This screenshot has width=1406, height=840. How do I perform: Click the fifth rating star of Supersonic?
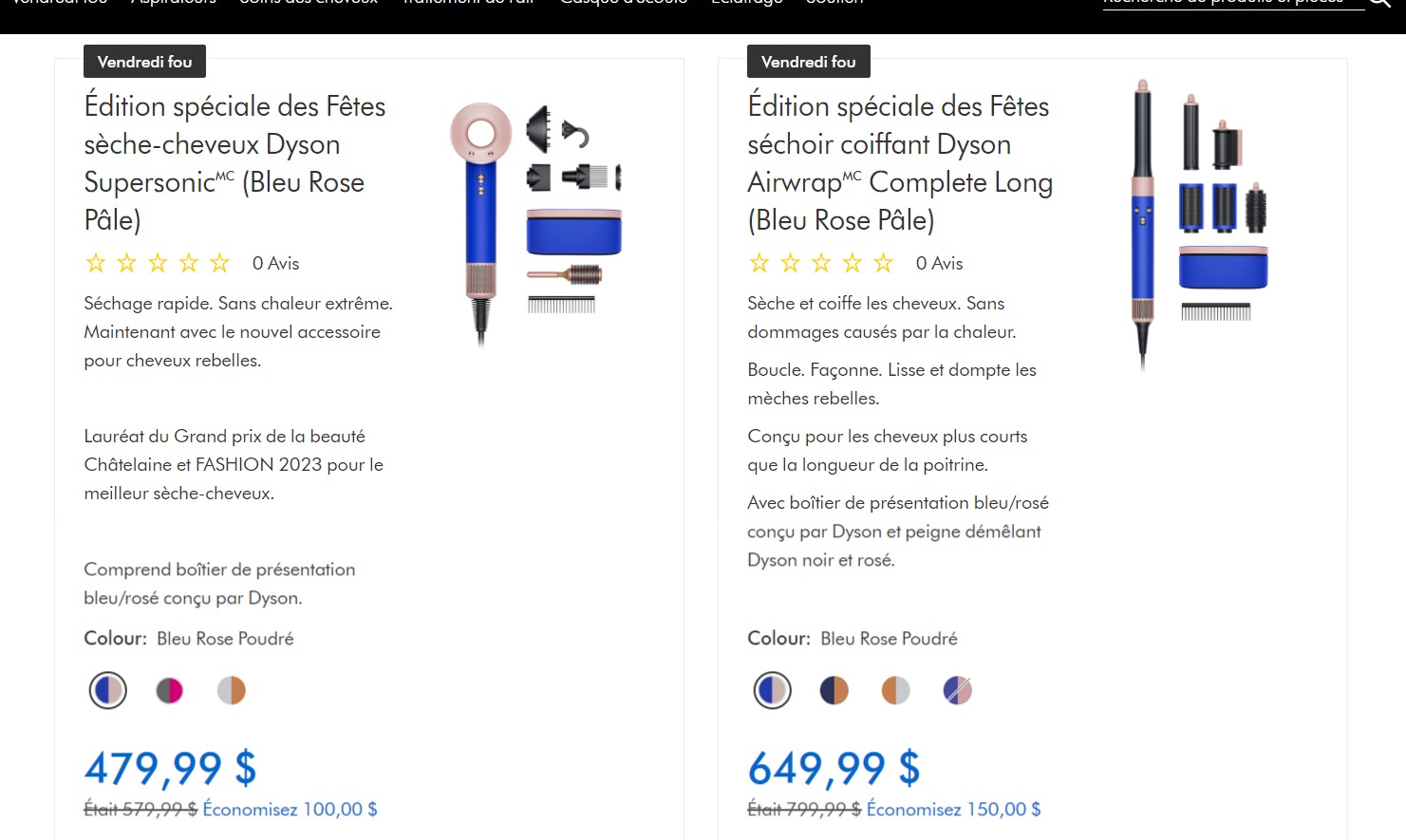coord(219,263)
